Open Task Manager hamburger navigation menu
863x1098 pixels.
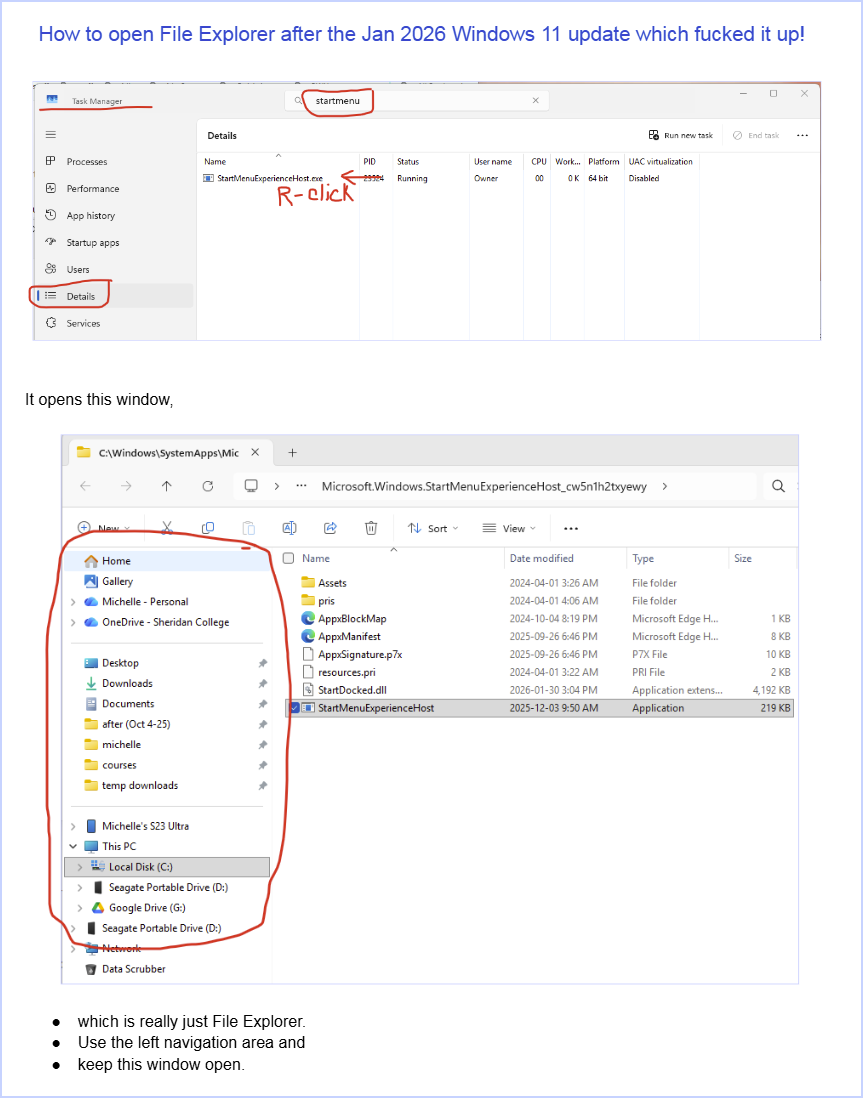click(x=50, y=134)
